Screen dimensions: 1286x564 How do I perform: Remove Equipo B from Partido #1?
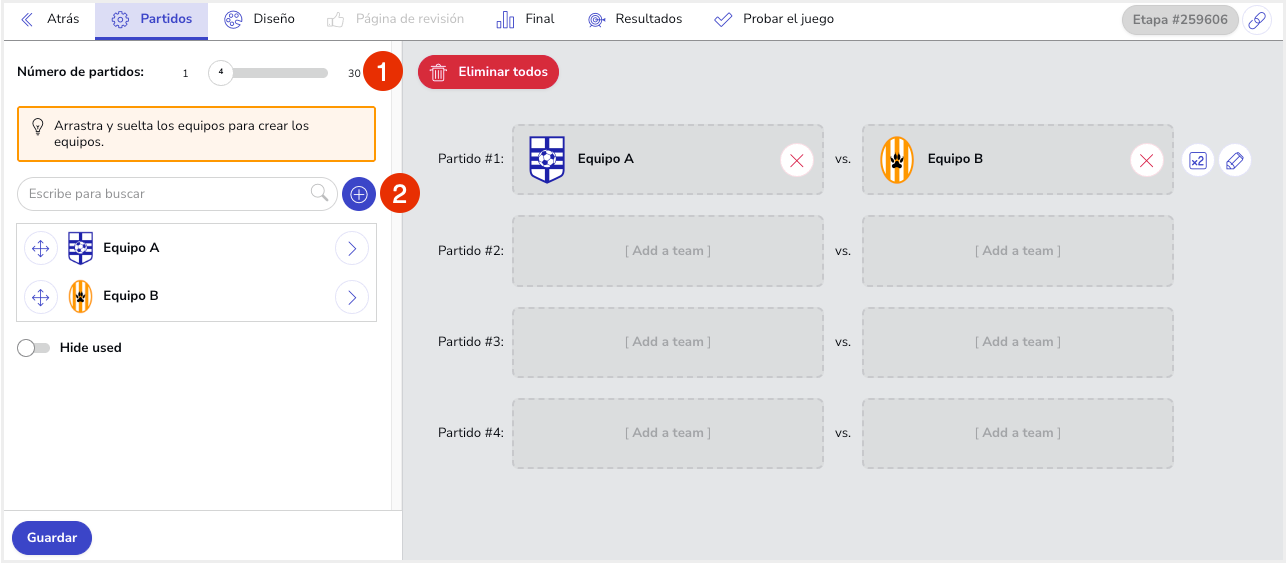click(1147, 160)
